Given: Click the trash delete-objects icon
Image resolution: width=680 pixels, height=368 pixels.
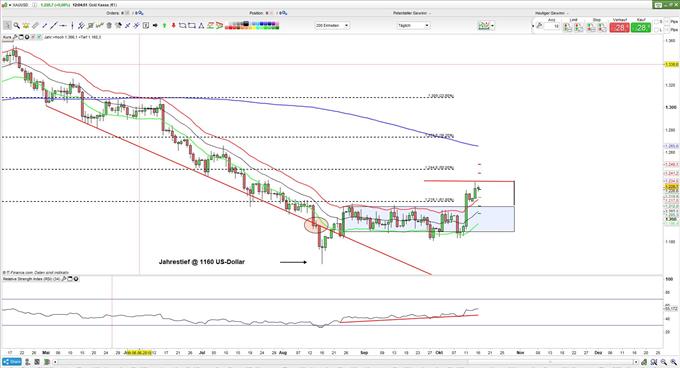Looking at the screenshot, I should pos(109,26).
